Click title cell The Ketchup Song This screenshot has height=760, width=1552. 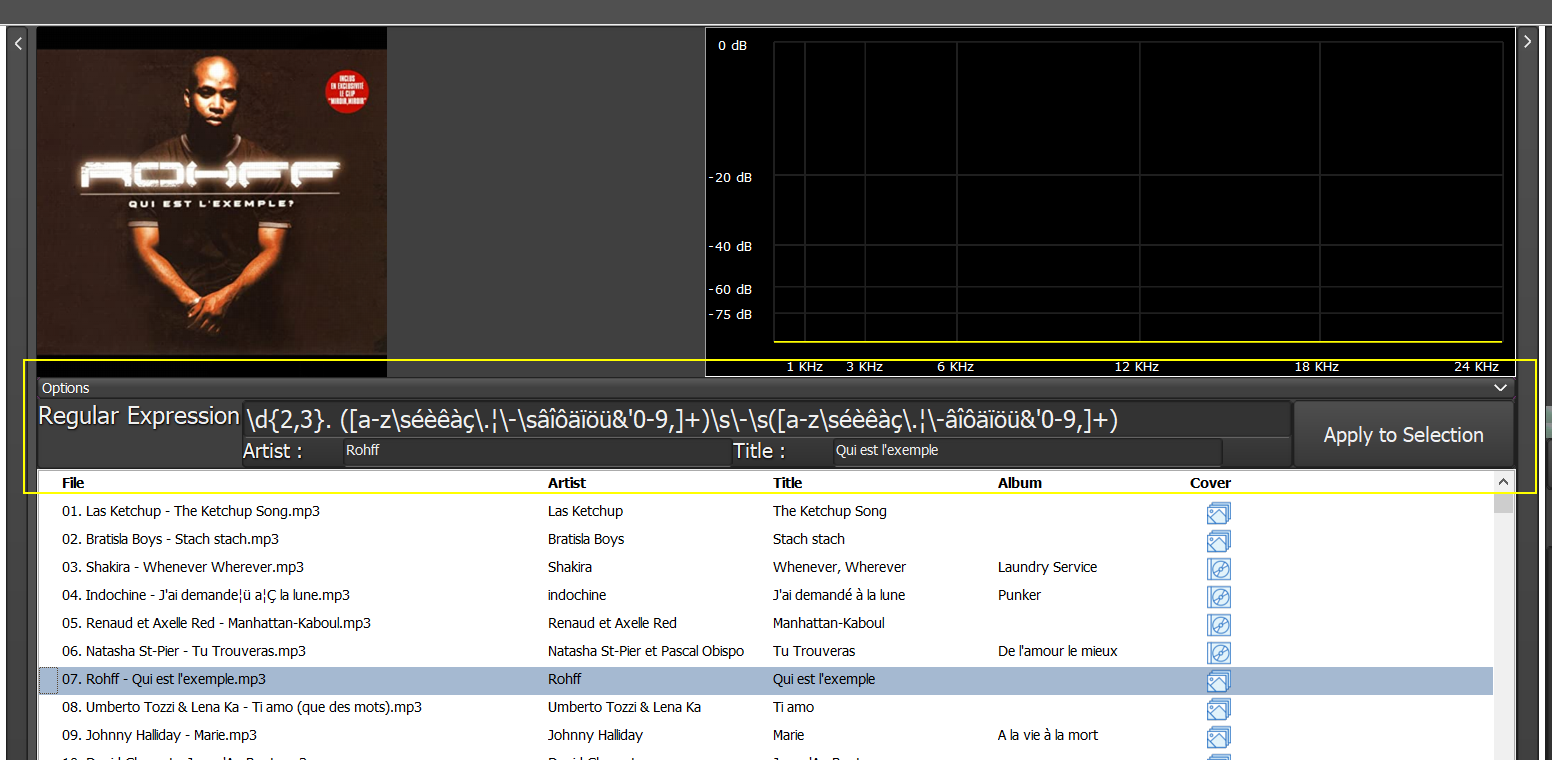[x=829, y=511]
